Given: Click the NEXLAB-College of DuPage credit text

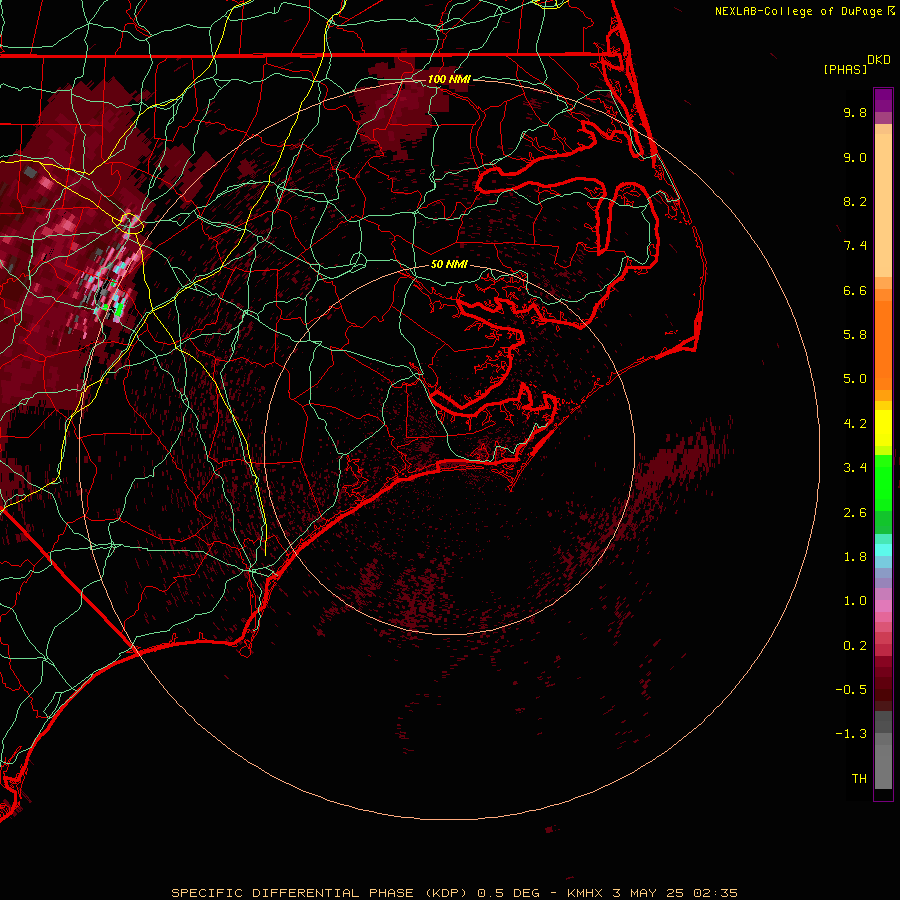Looking at the screenshot, I should click(x=804, y=11).
